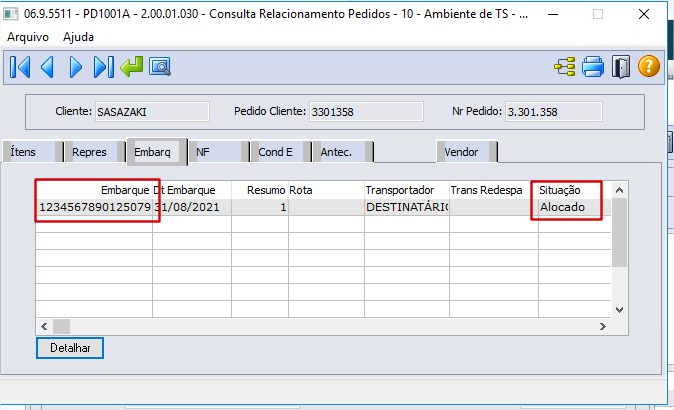The image size is (674, 410).
Task: Open the yellow hierarchy tree icon
Action: [x=565, y=67]
